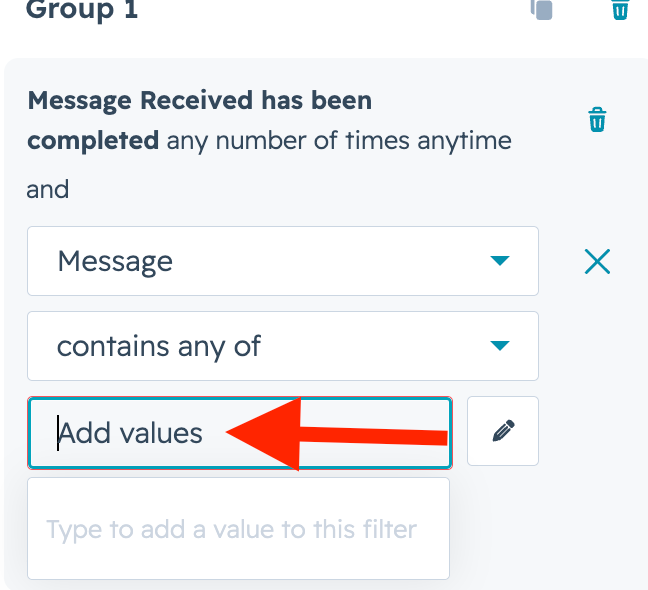Open the 'contains any of' operator dropdown
This screenshot has height=590, width=648.
(282, 346)
